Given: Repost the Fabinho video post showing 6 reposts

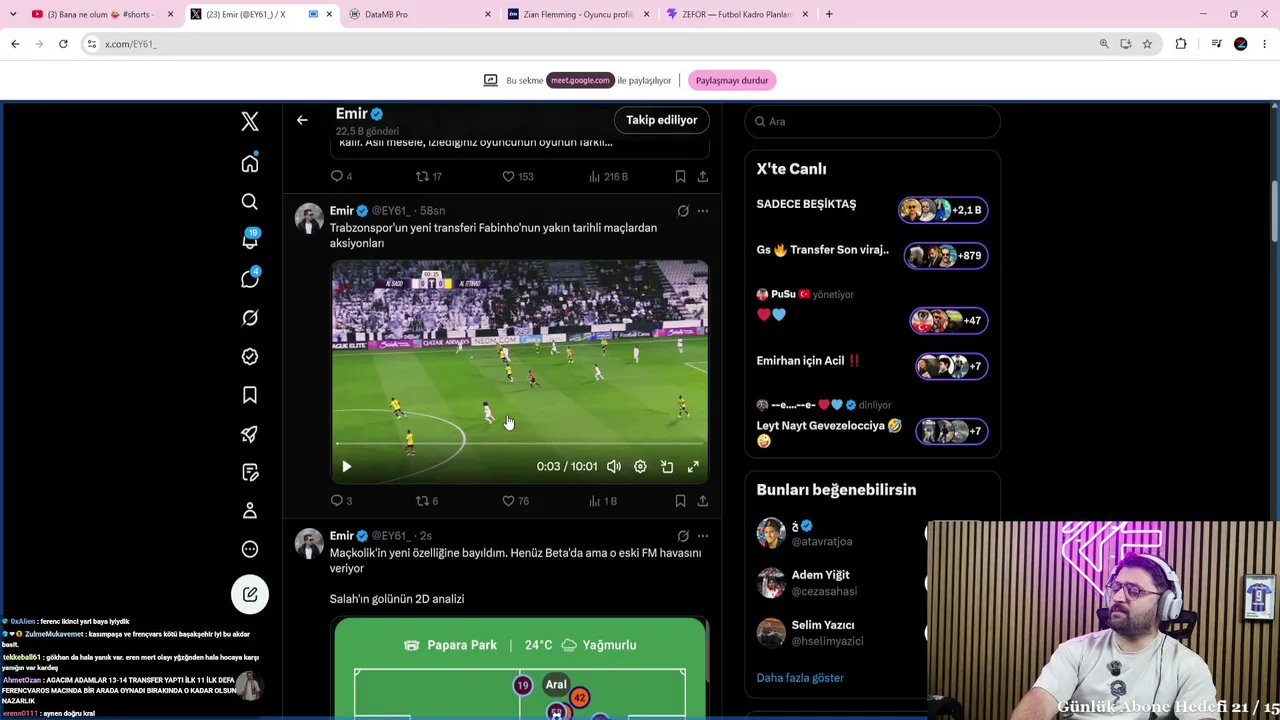Looking at the screenshot, I should coord(427,501).
